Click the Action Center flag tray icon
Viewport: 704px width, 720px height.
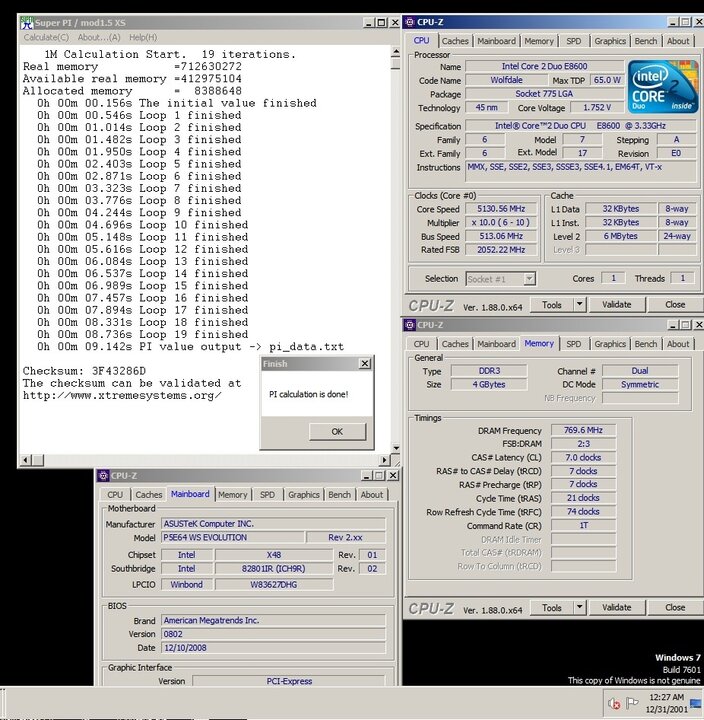pyautogui.click(x=632, y=703)
